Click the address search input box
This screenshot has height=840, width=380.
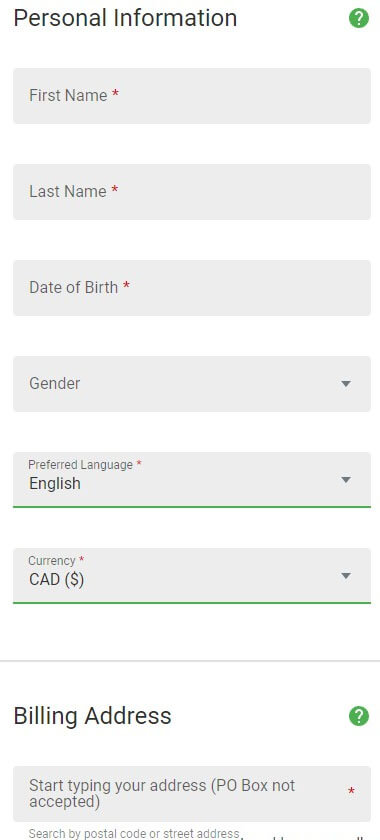pyautogui.click(x=192, y=794)
